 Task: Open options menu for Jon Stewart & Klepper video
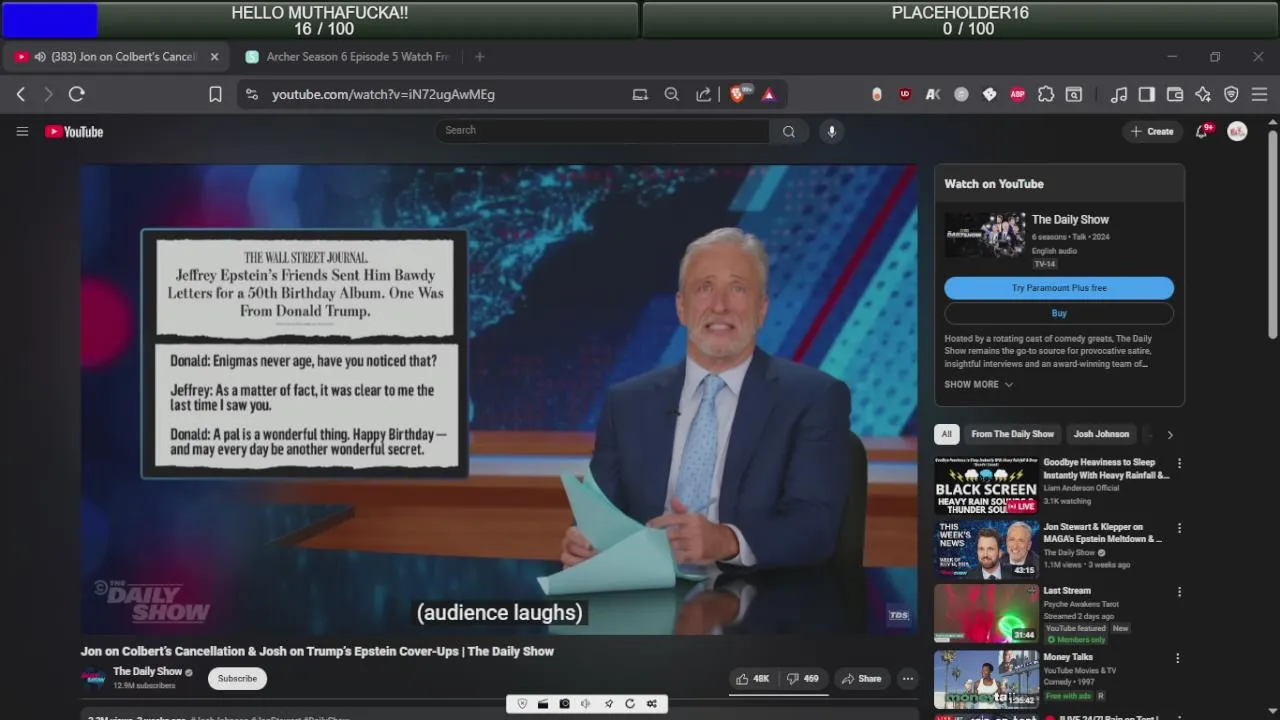tap(1179, 527)
